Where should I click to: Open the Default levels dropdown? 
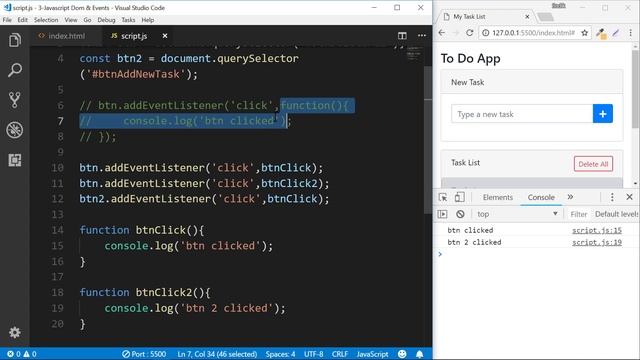pyautogui.click(x=616, y=214)
